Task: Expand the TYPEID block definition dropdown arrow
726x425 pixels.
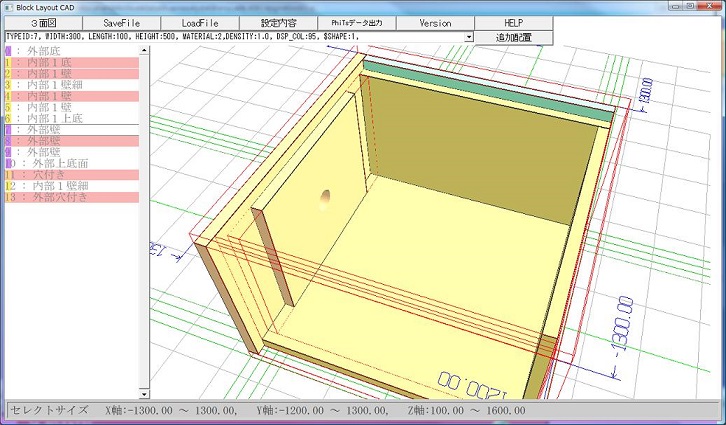Action: (469, 37)
